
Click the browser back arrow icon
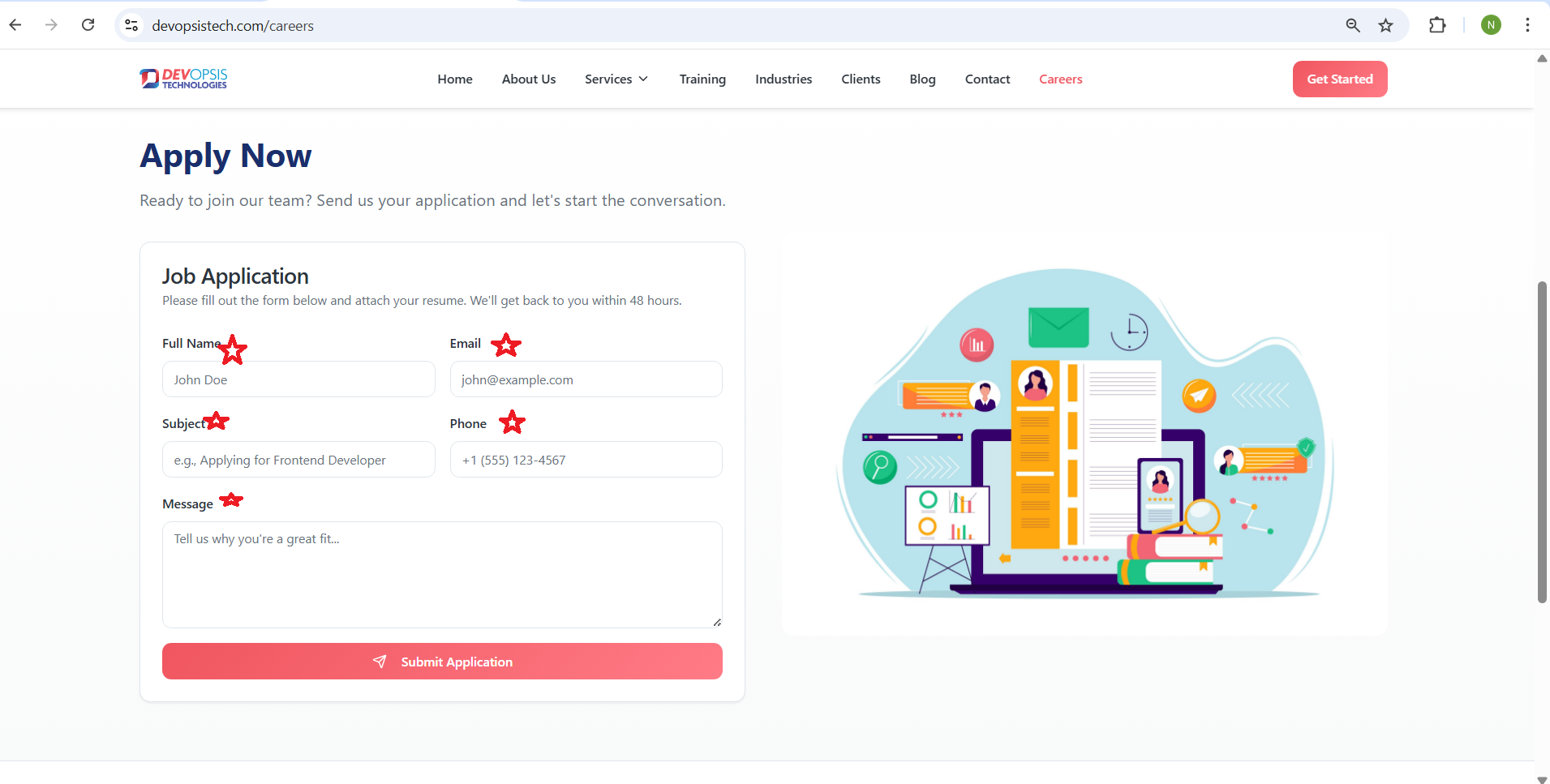pyautogui.click(x=15, y=25)
